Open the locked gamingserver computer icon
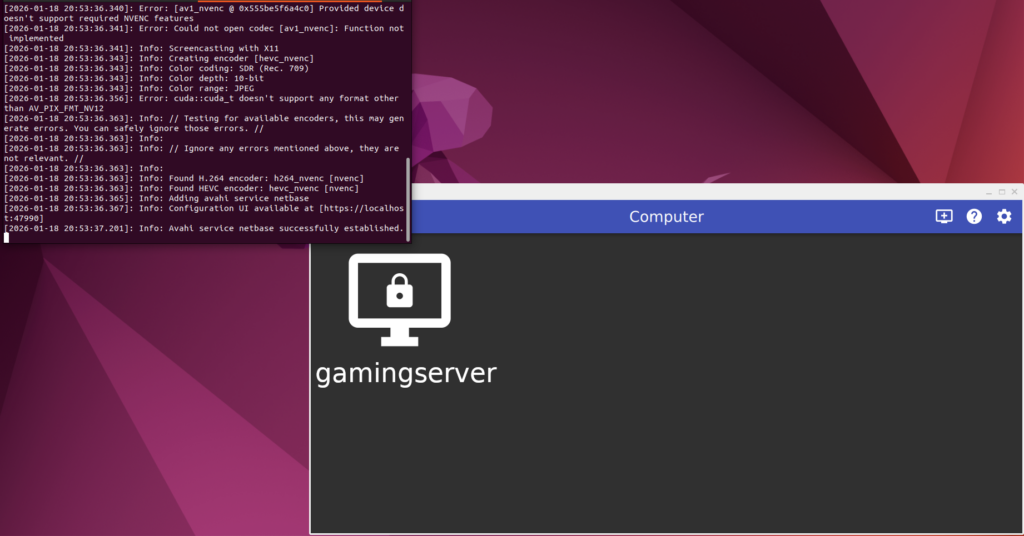 click(x=400, y=300)
